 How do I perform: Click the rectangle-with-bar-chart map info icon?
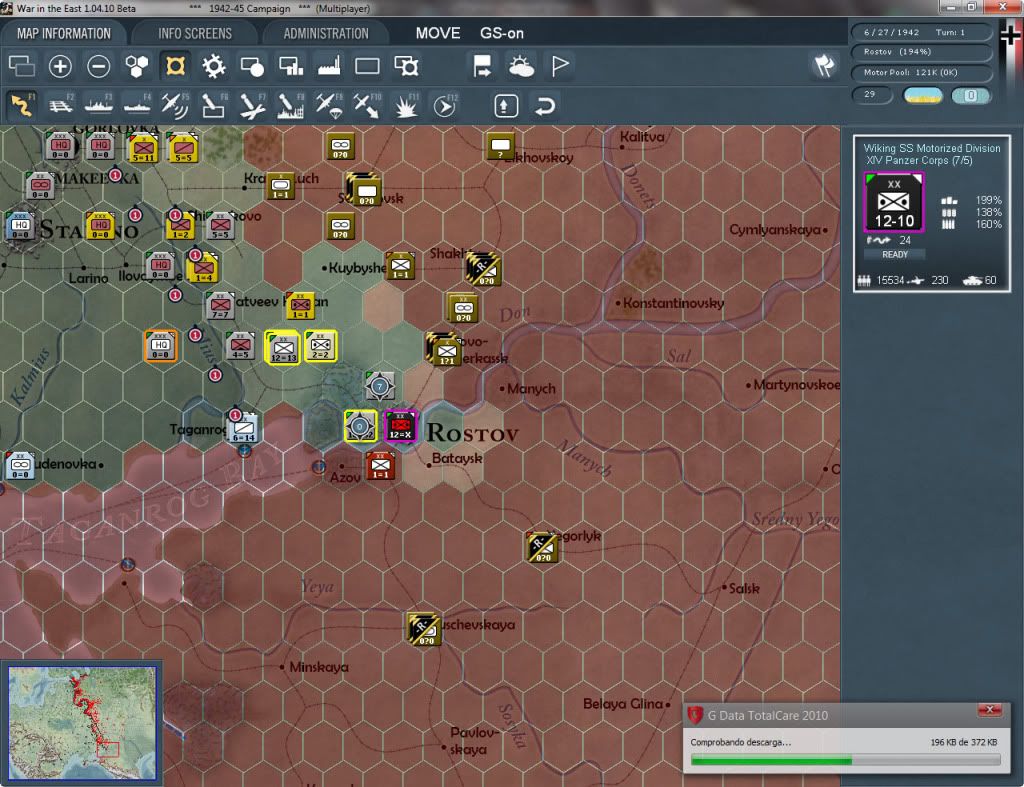tap(291, 66)
